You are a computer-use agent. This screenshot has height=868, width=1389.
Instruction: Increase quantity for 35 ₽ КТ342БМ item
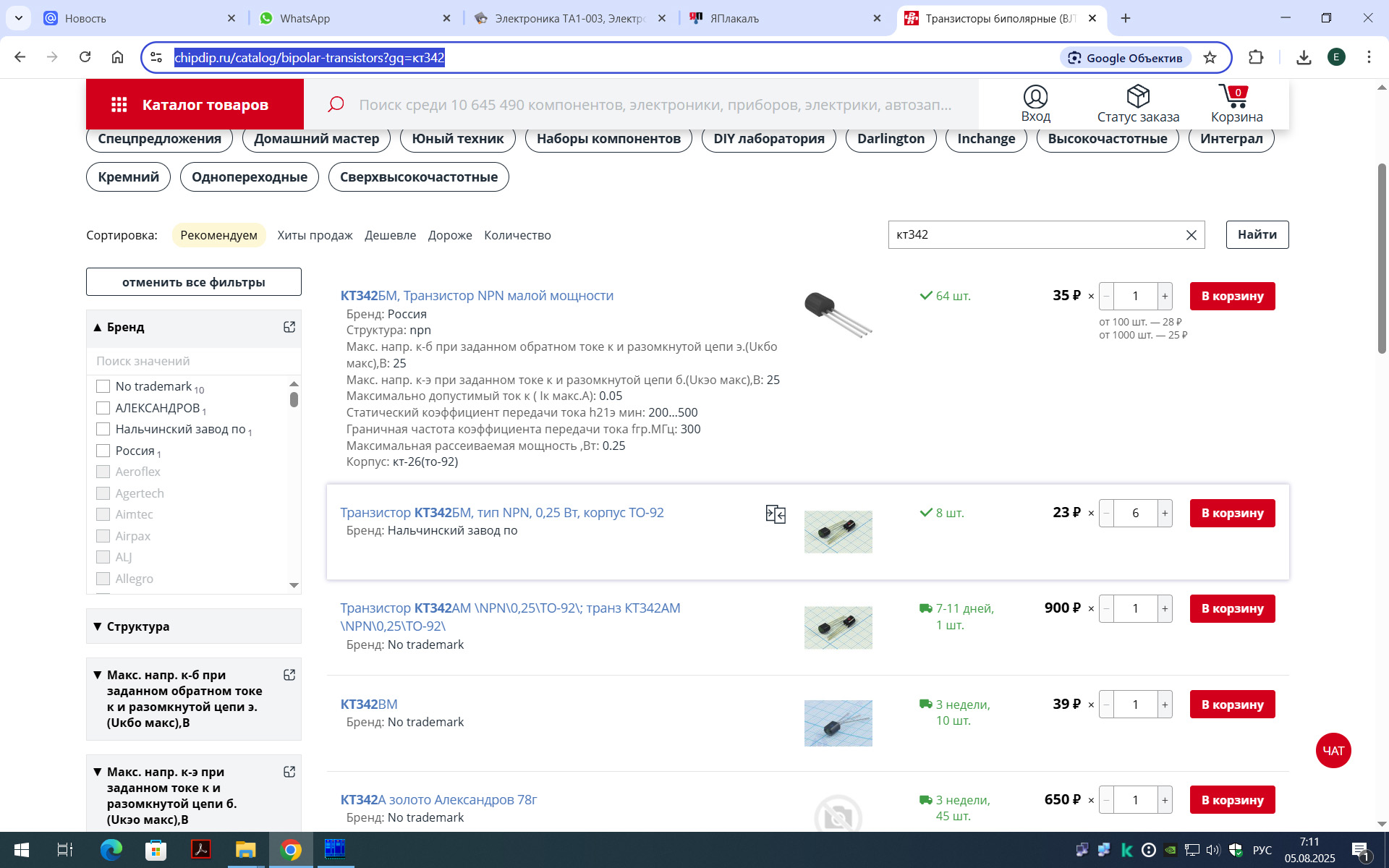(1165, 296)
